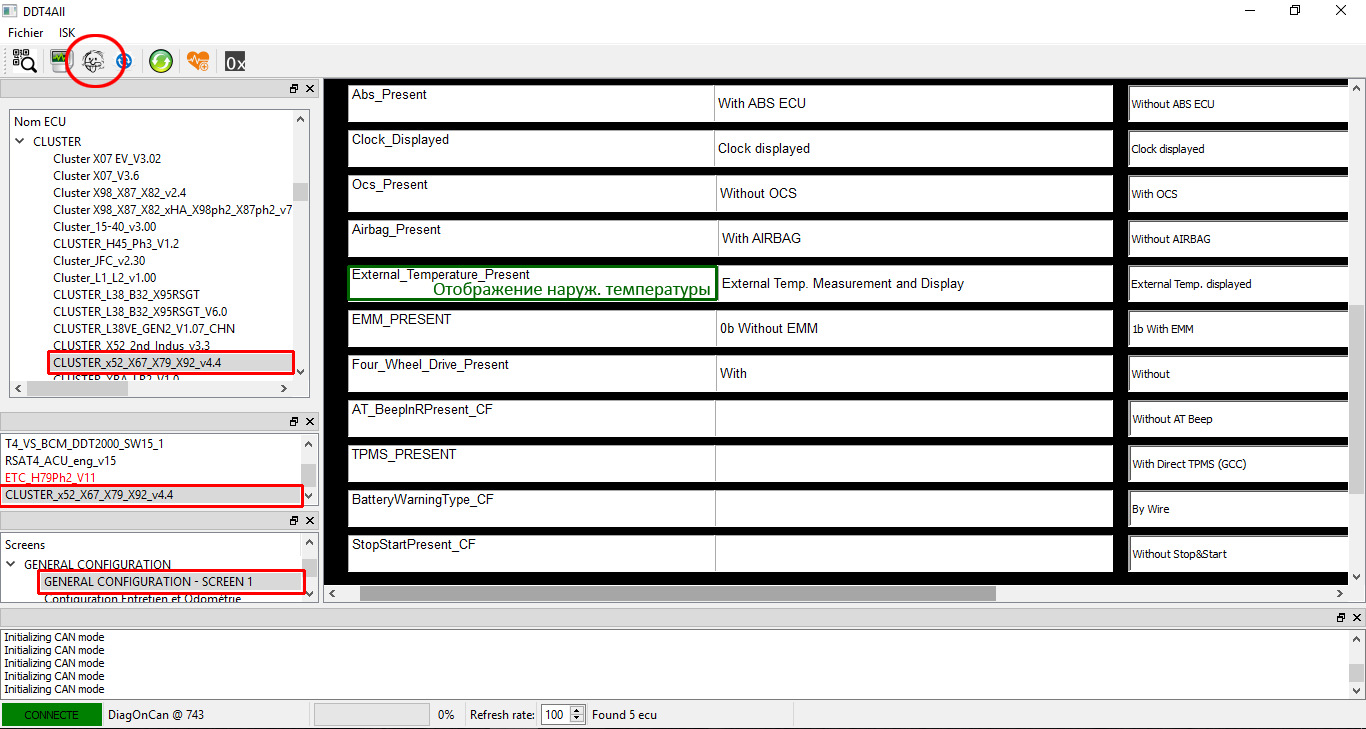Select T4_VS_BCM_DDT2000_SW15_1 in detected ECUs
Screen dimensions: 1366x729
coord(84,443)
